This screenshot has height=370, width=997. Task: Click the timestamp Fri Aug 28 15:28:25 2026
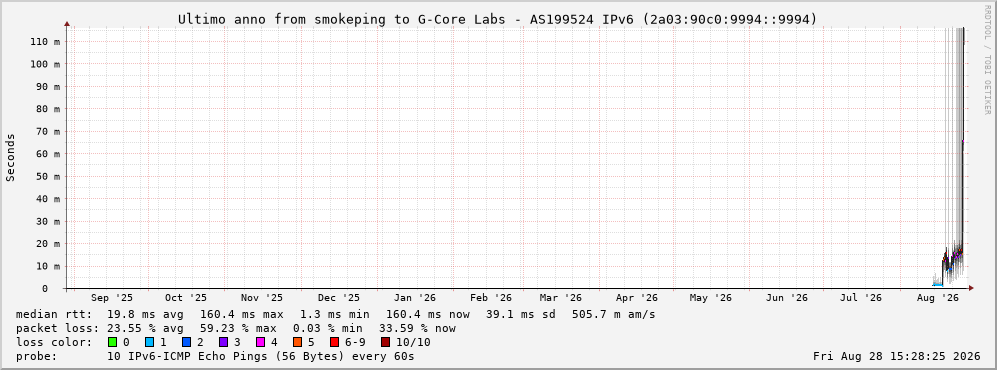tap(897, 356)
